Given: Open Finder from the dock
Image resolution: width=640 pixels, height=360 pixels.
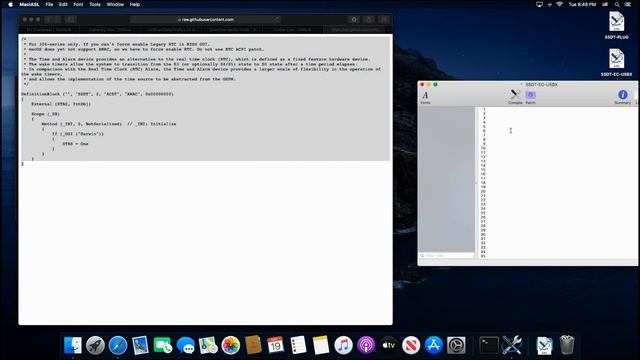Looking at the screenshot, I should pyautogui.click(x=73, y=345).
